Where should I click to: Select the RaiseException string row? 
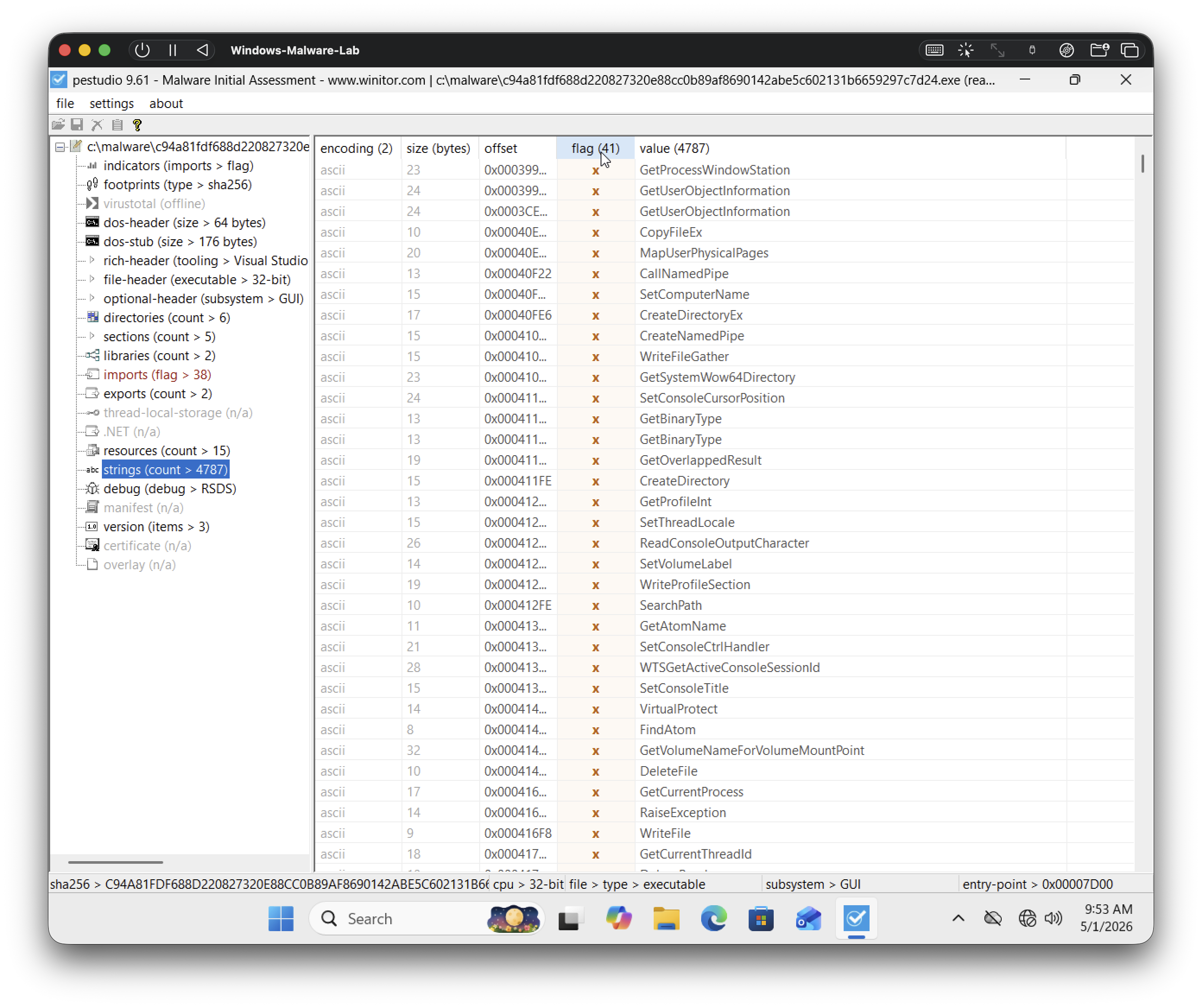[724, 812]
